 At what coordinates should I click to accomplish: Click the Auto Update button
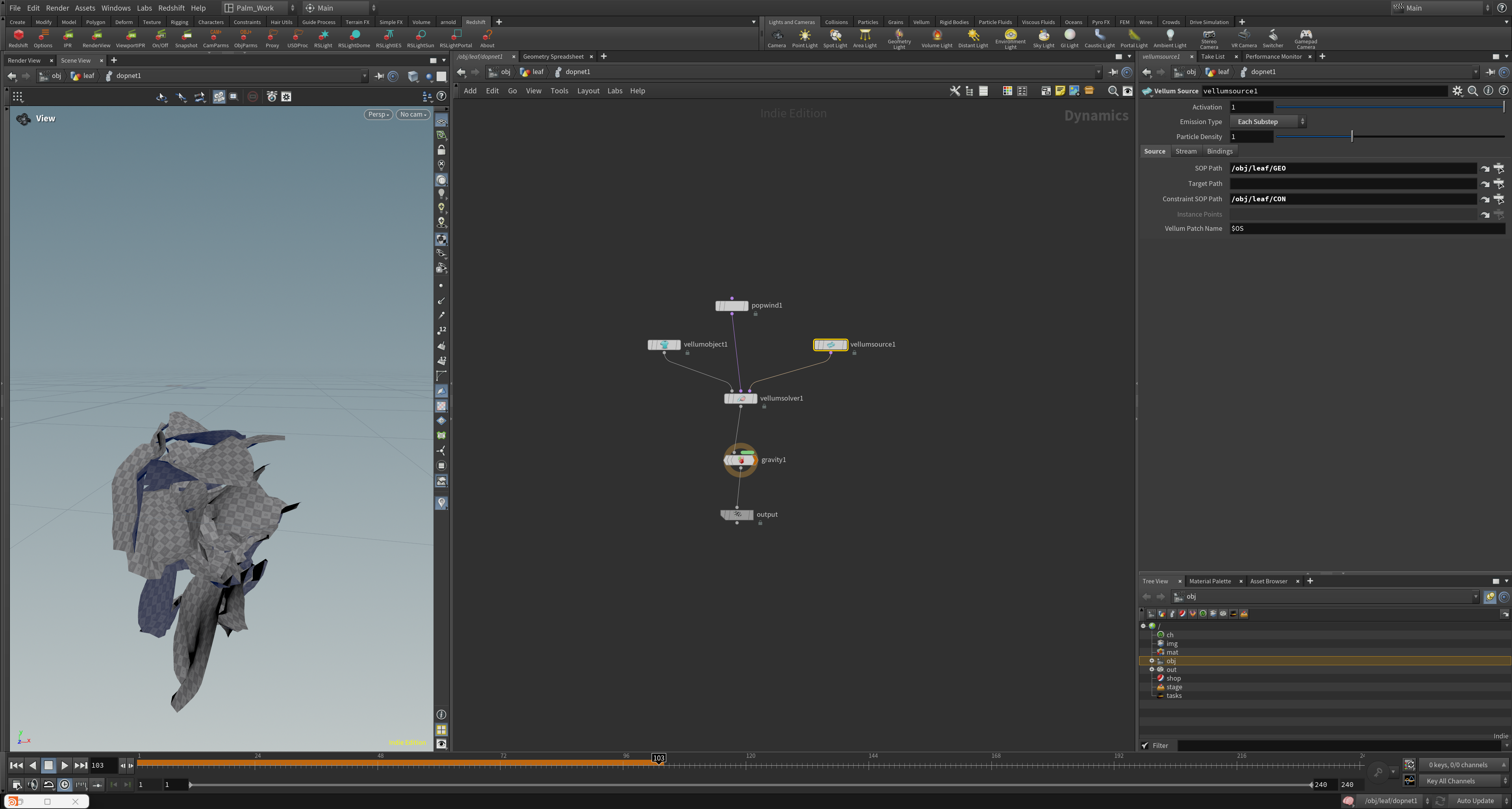pyautogui.click(x=1475, y=801)
